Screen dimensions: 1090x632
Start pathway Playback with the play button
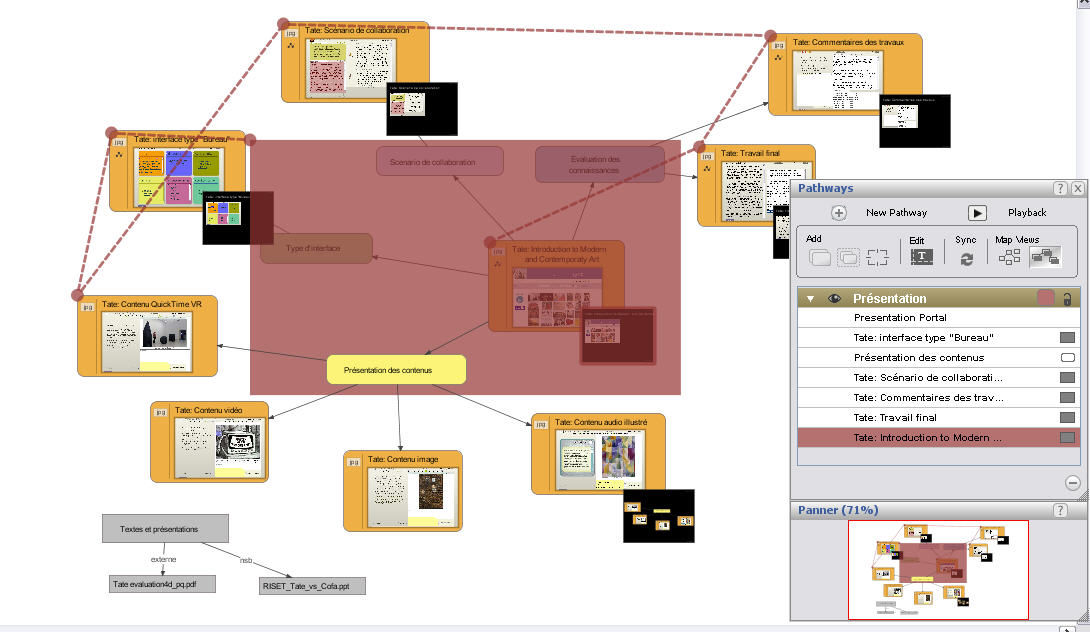pos(977,213)
